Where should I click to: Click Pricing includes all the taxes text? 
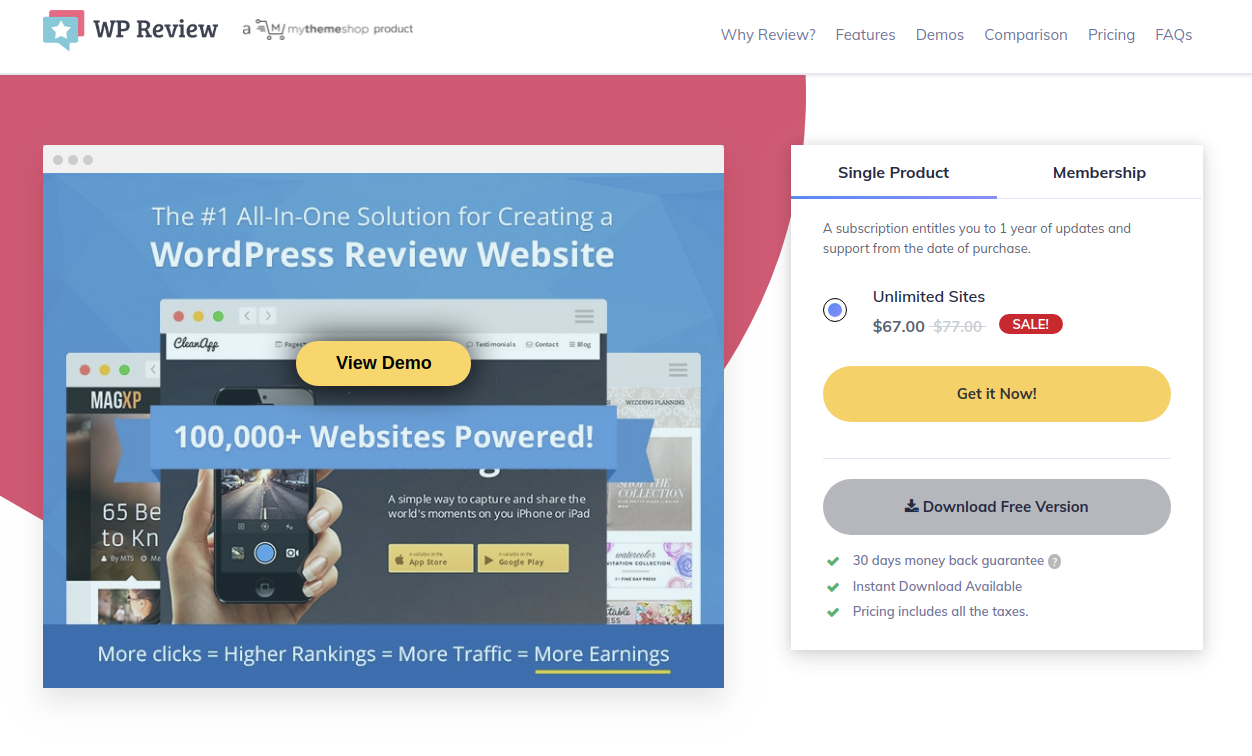point(940,611)
